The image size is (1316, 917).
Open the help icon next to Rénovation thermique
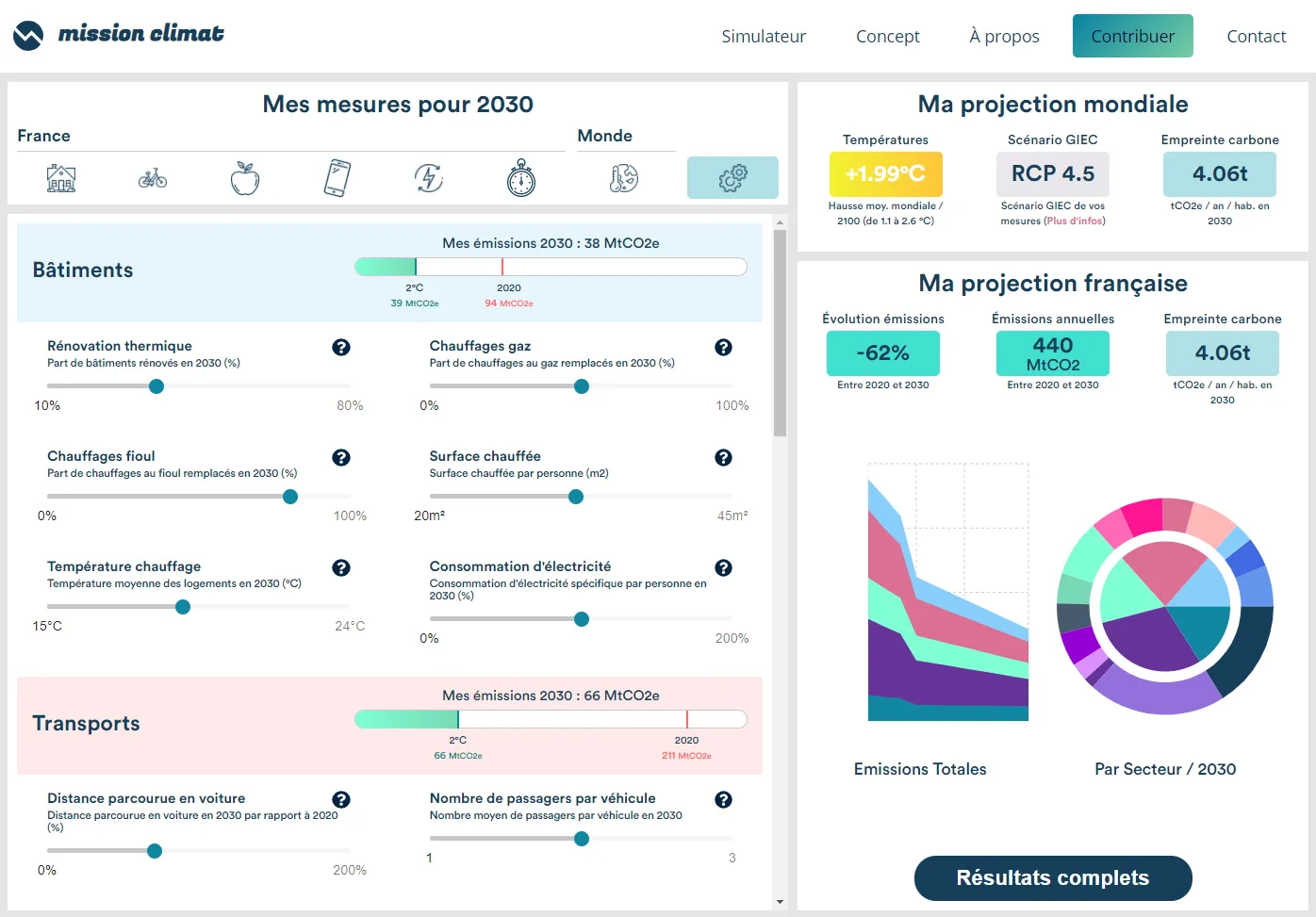click(x=340, y=347)
